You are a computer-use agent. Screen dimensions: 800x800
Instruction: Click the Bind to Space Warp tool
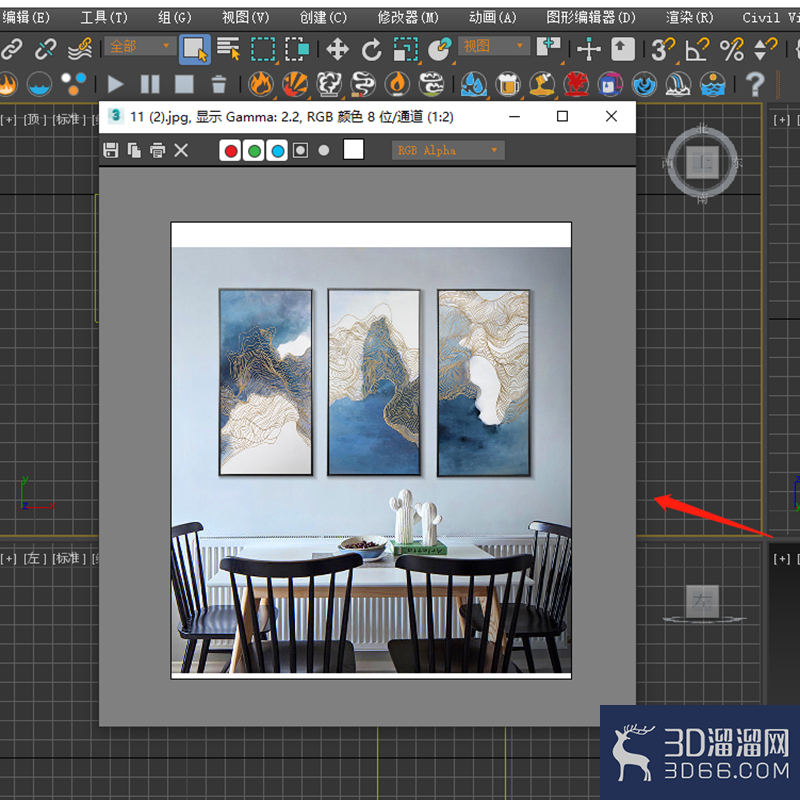click(80, 49)
